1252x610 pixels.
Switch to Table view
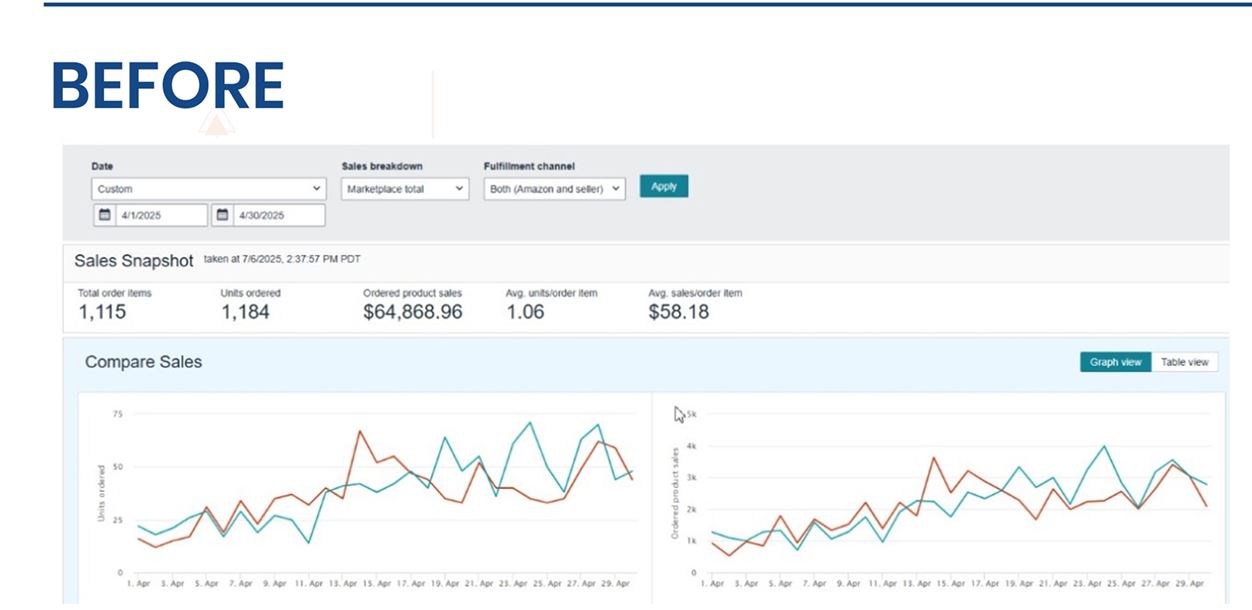click(x=1185, y=362)
